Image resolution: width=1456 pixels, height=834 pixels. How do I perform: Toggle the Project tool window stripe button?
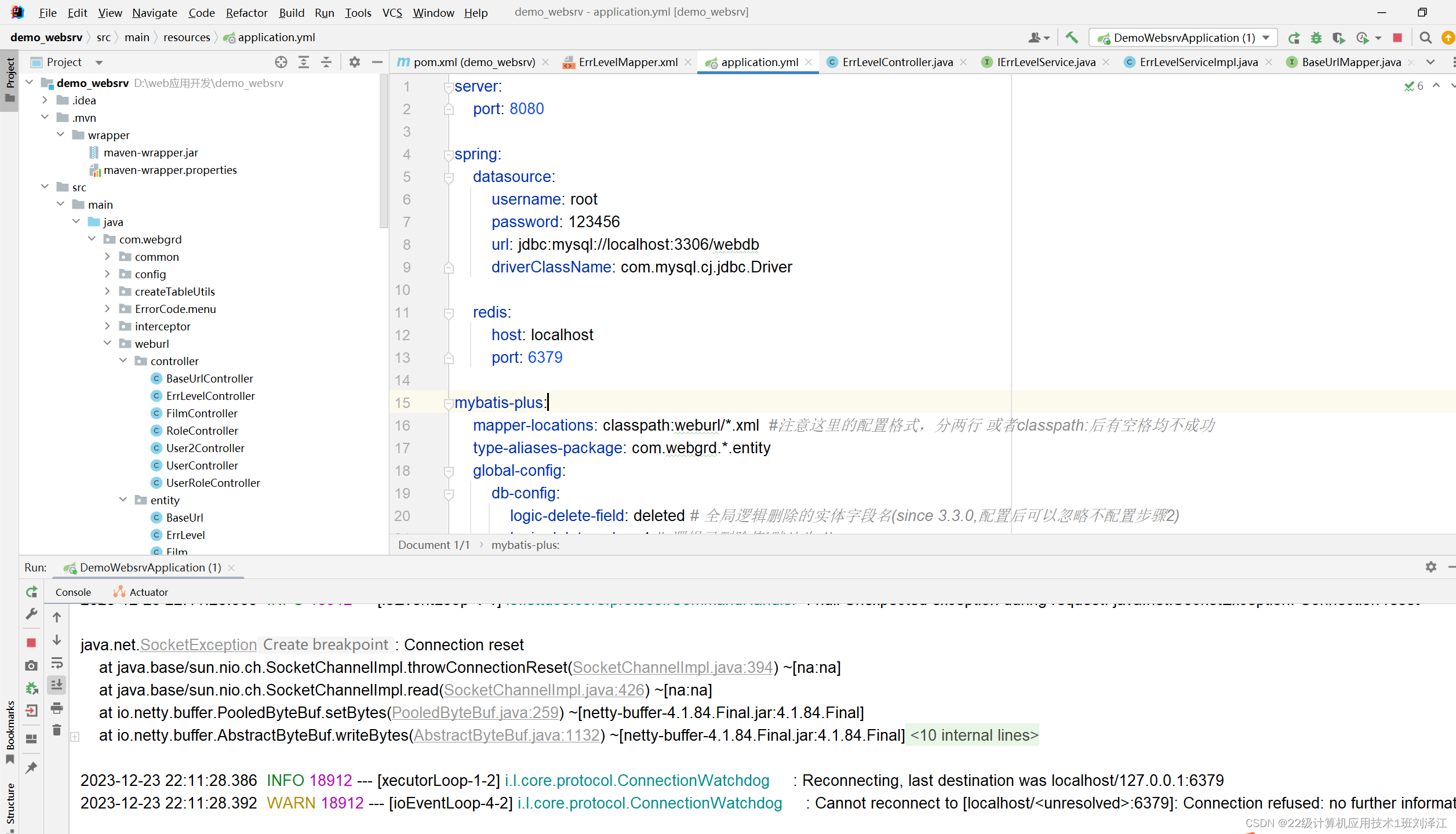click(10, 78)
